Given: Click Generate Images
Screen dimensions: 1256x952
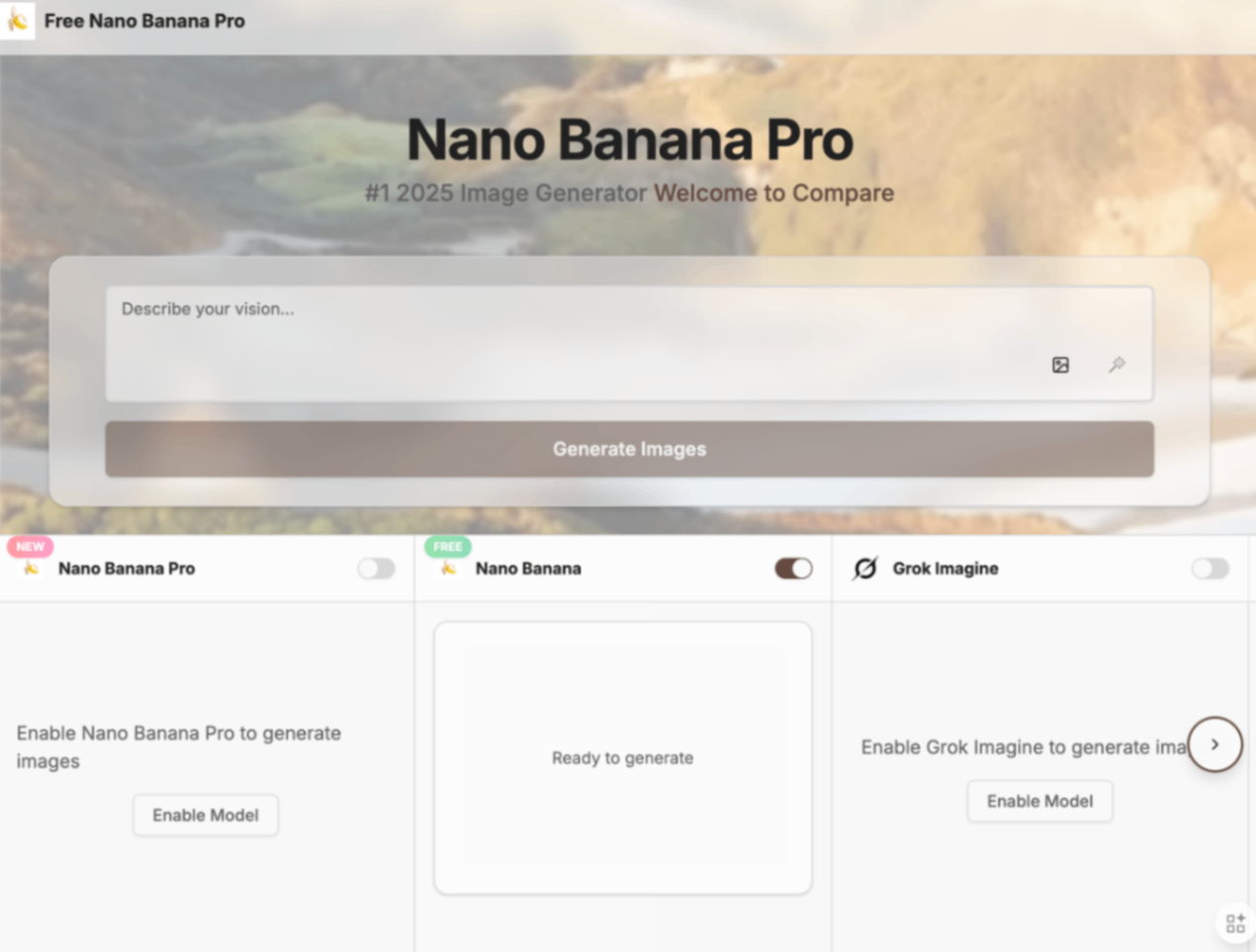Looking at the screenshot, I should click(x=629, y=449).
